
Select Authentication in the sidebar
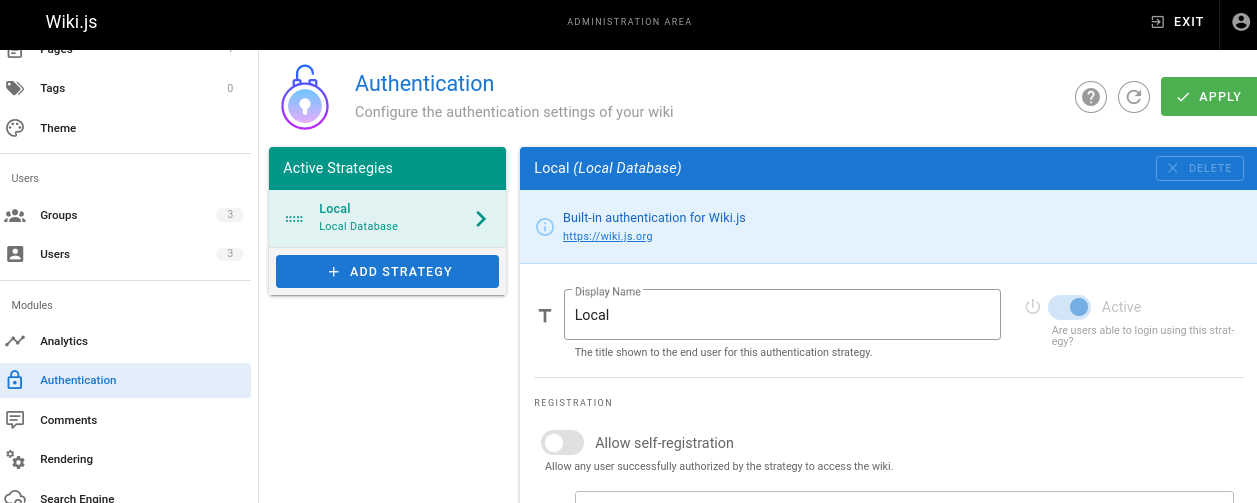[x=78, y=380]
